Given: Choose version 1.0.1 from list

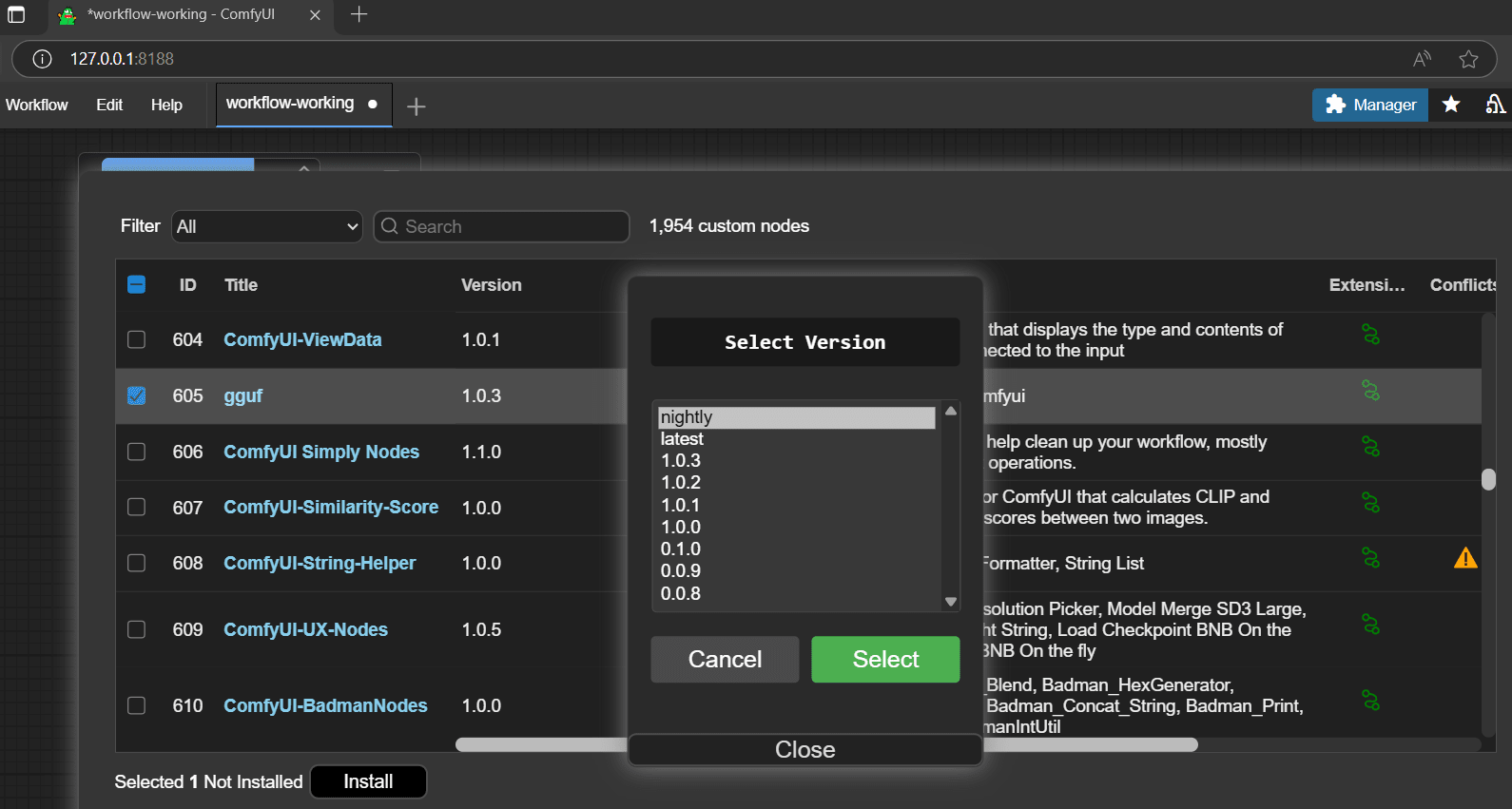Looking at the screenshot, I should tap(797, 506).
